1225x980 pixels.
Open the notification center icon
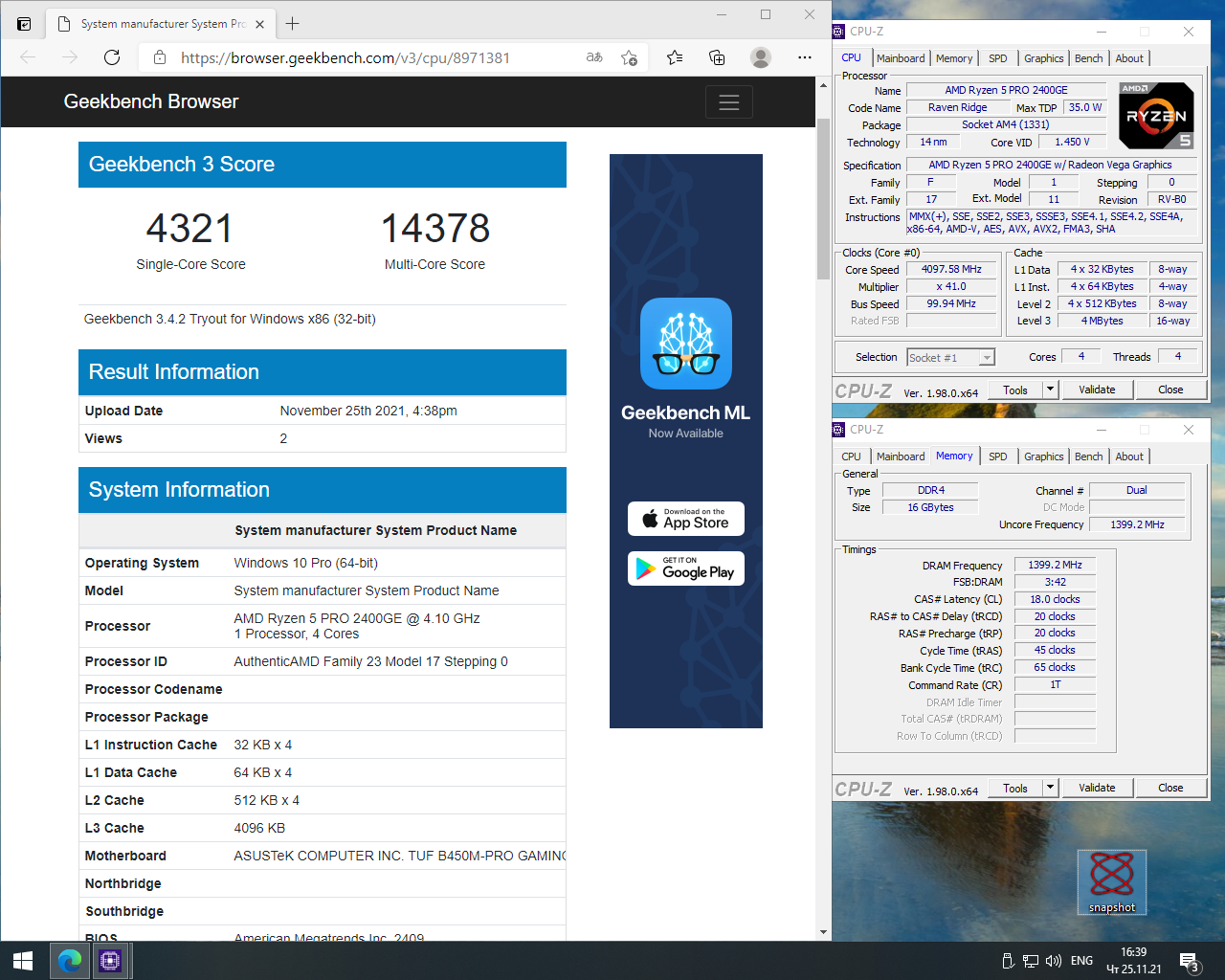pyautogui.click(x=1190, y=962)
